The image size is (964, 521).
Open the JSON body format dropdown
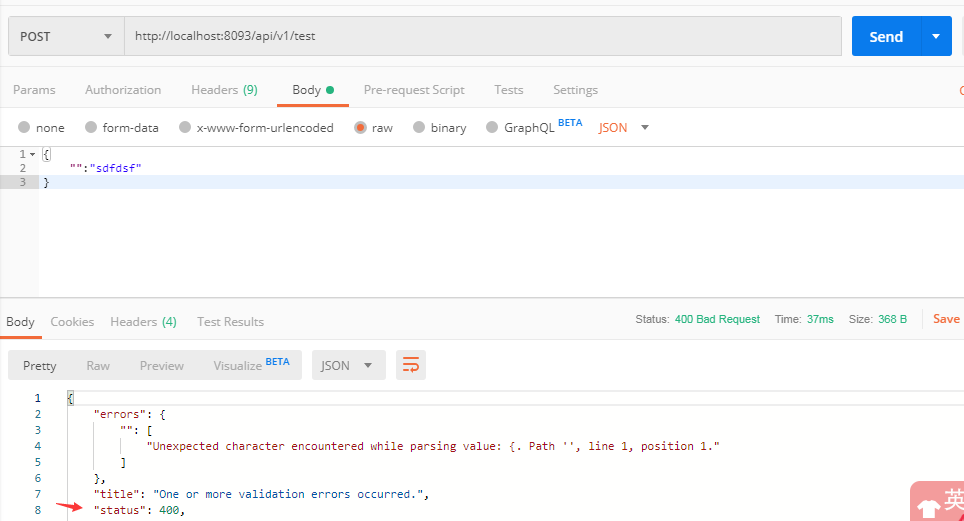coord(624,128)
